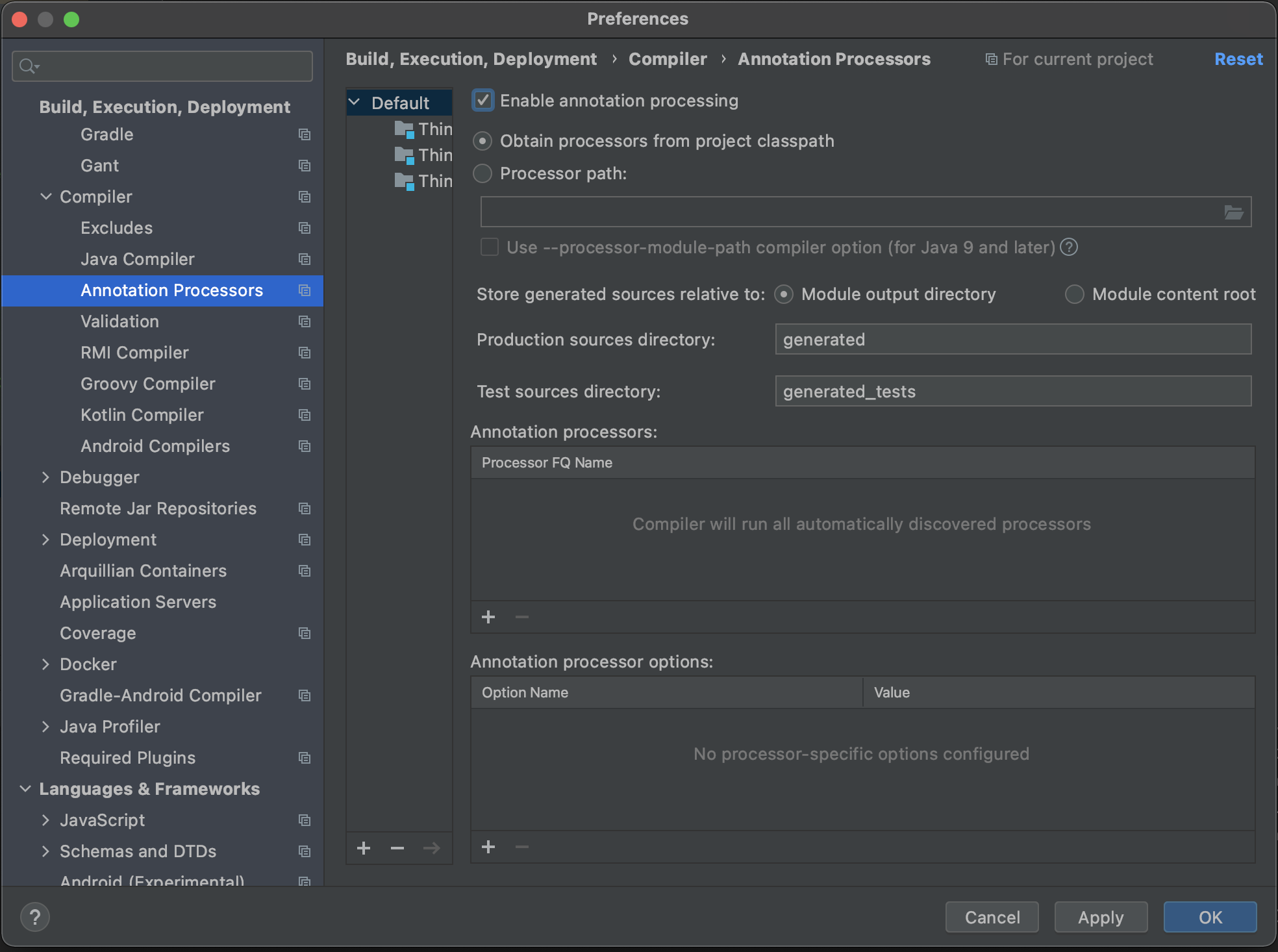Image resolution: width=1278 pixels, height=952 pixels.
Task: Click the Reset link
Action: click(x=1238, y=59)
